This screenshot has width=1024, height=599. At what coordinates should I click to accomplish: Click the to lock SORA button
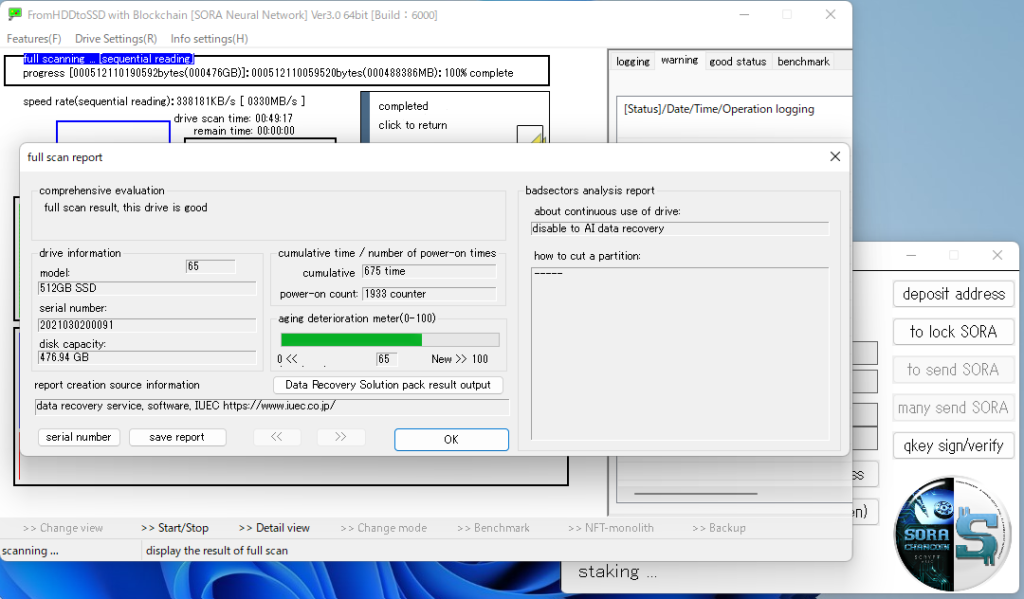pyautogui.click(x=953, y=332)
